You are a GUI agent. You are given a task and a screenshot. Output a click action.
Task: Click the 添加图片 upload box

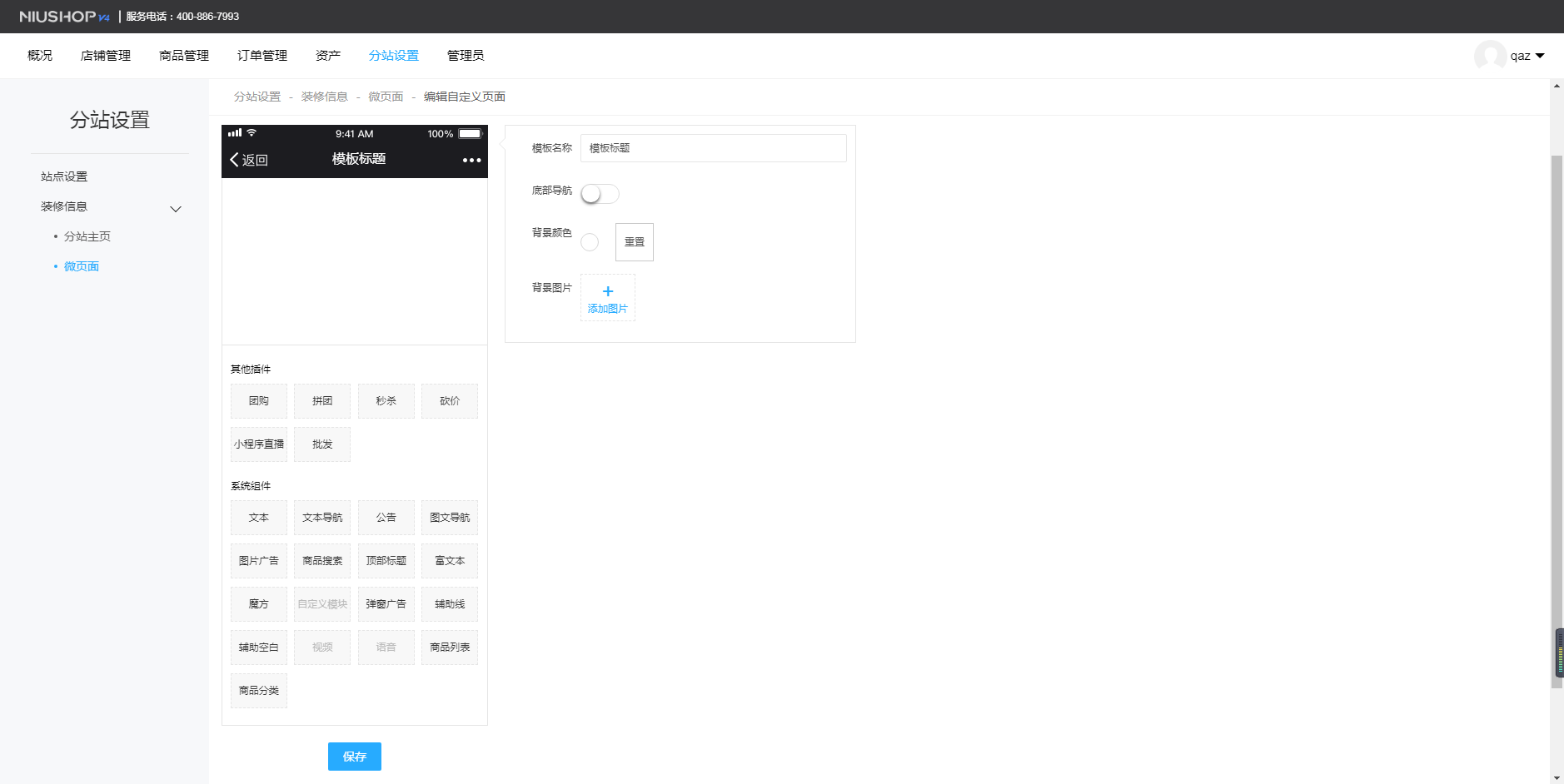click(608, 298)
